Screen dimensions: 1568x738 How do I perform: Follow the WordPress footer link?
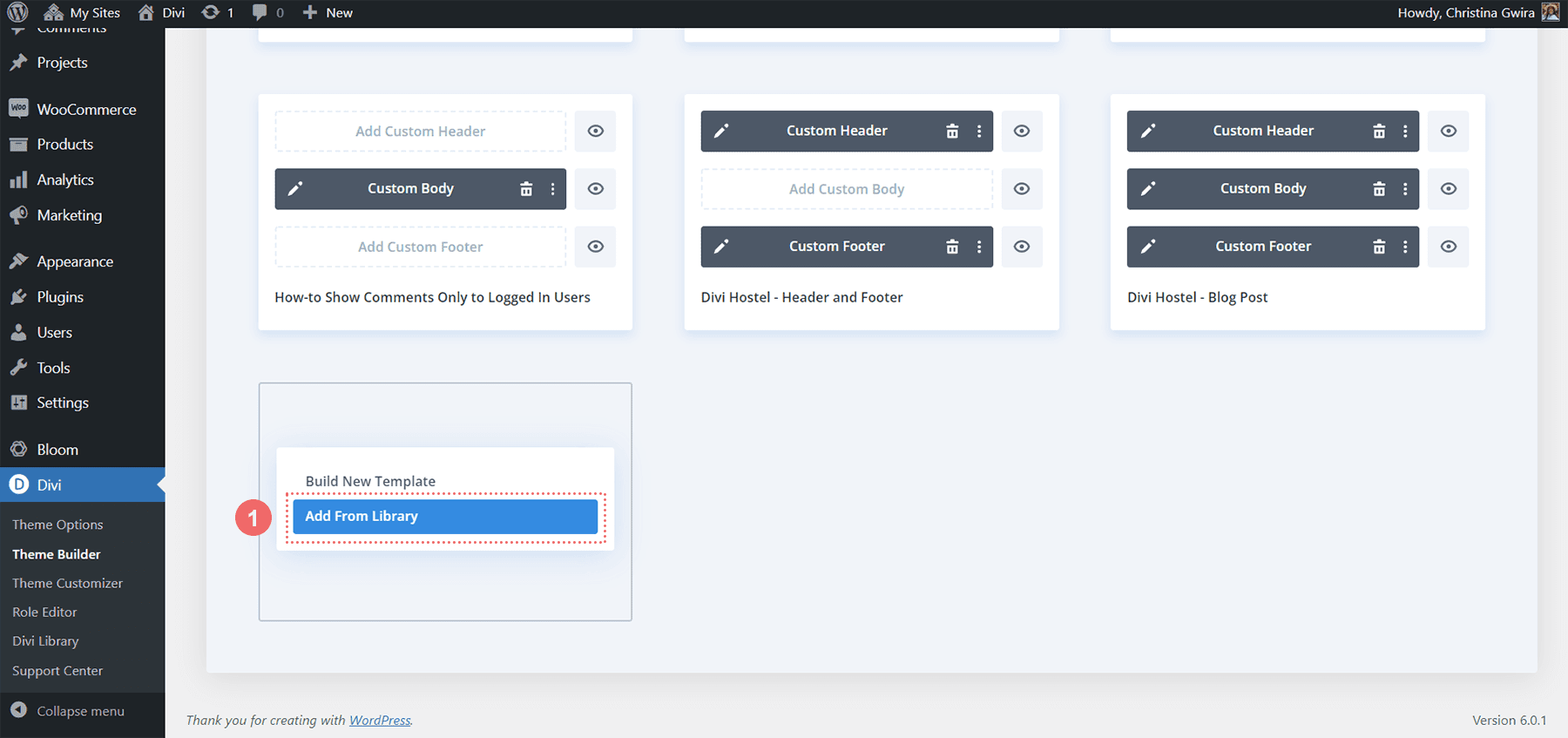pyautogui.click(x=380, y=720)
